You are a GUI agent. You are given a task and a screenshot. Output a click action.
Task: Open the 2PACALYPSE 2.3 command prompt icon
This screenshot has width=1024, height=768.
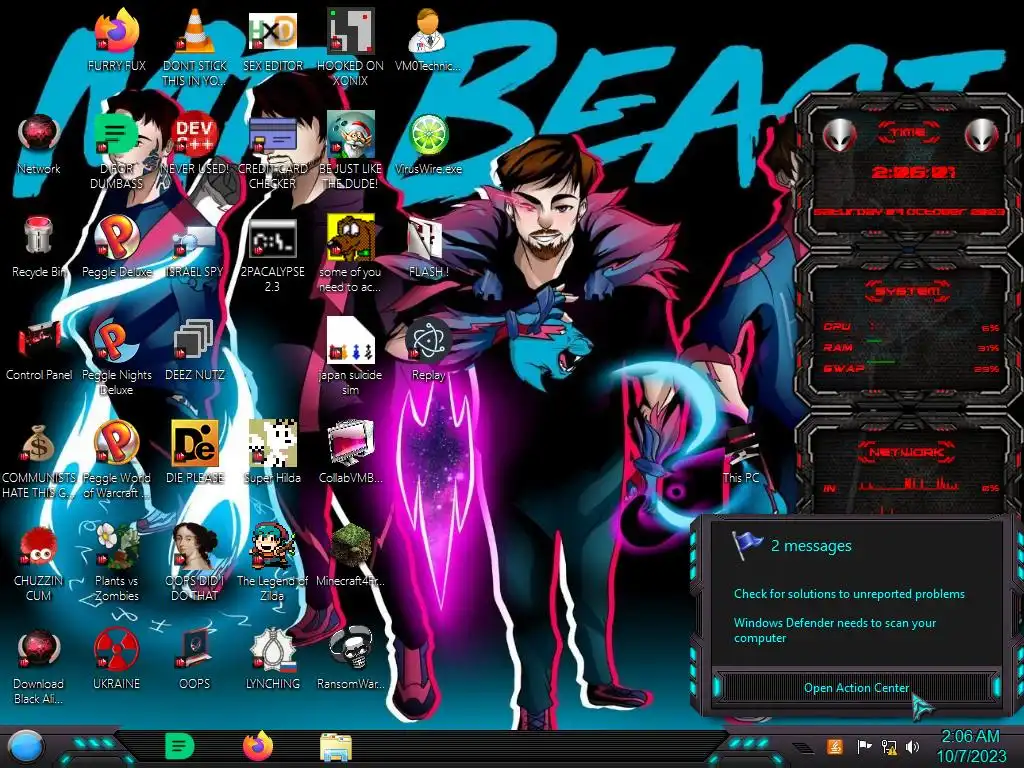pyautogui.click(x=272, y=236)
